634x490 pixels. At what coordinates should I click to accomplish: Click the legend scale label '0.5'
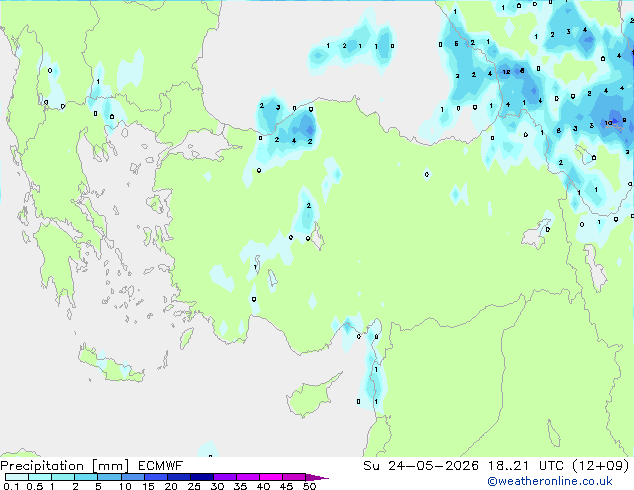35,486
